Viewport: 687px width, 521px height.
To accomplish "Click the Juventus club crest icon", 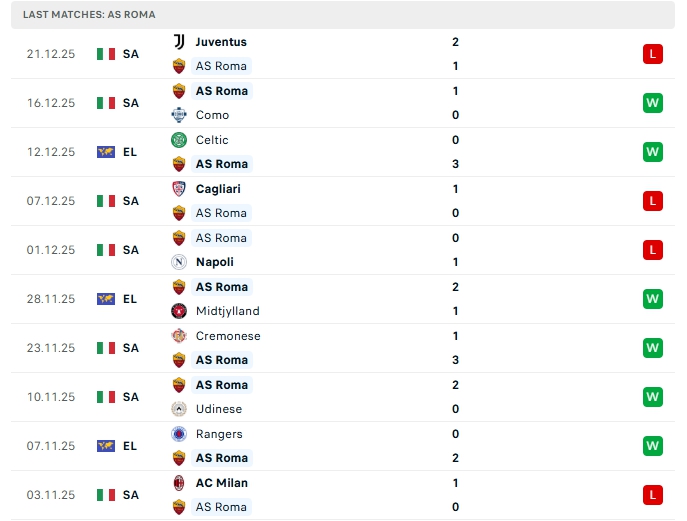I will 179,42.
